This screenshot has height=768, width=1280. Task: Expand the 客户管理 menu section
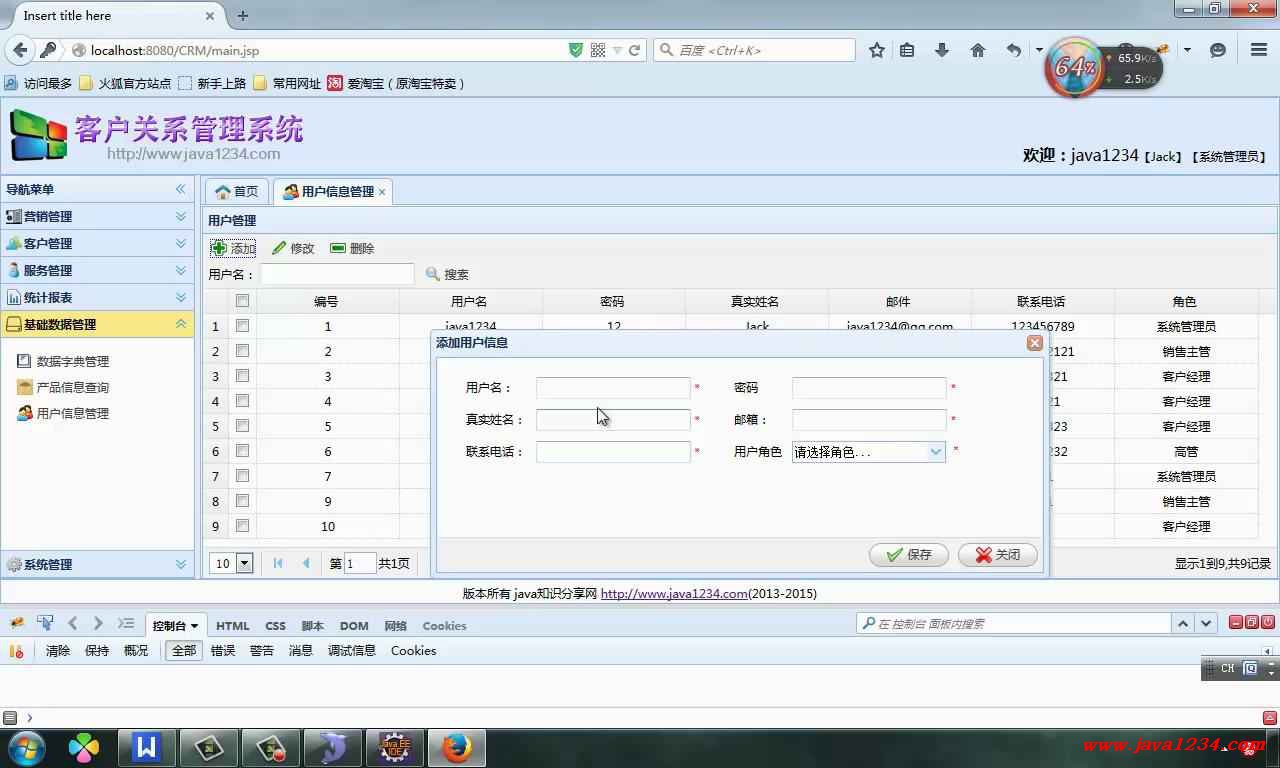181,243
